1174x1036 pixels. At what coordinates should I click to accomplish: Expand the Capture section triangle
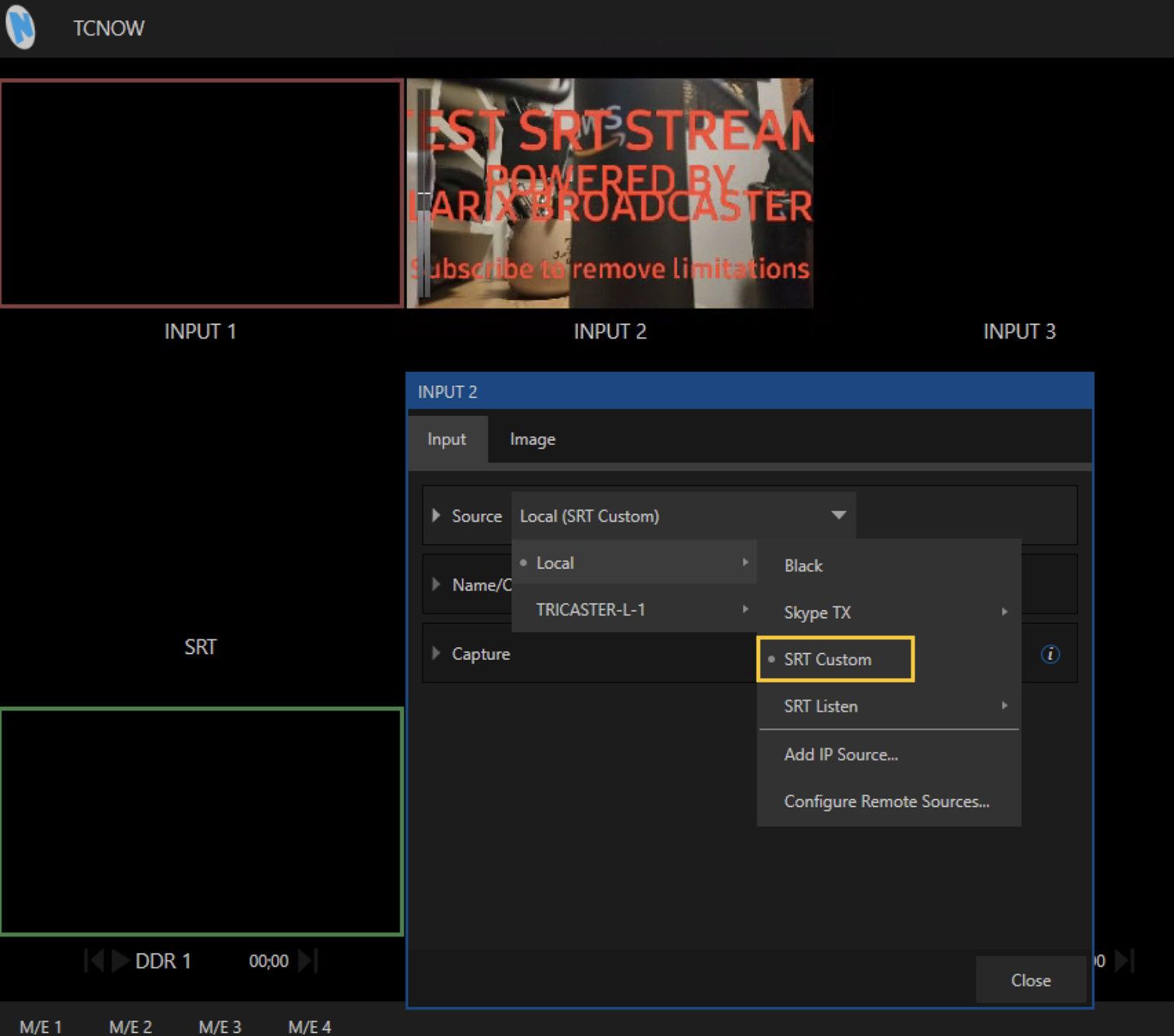point(436,653)
